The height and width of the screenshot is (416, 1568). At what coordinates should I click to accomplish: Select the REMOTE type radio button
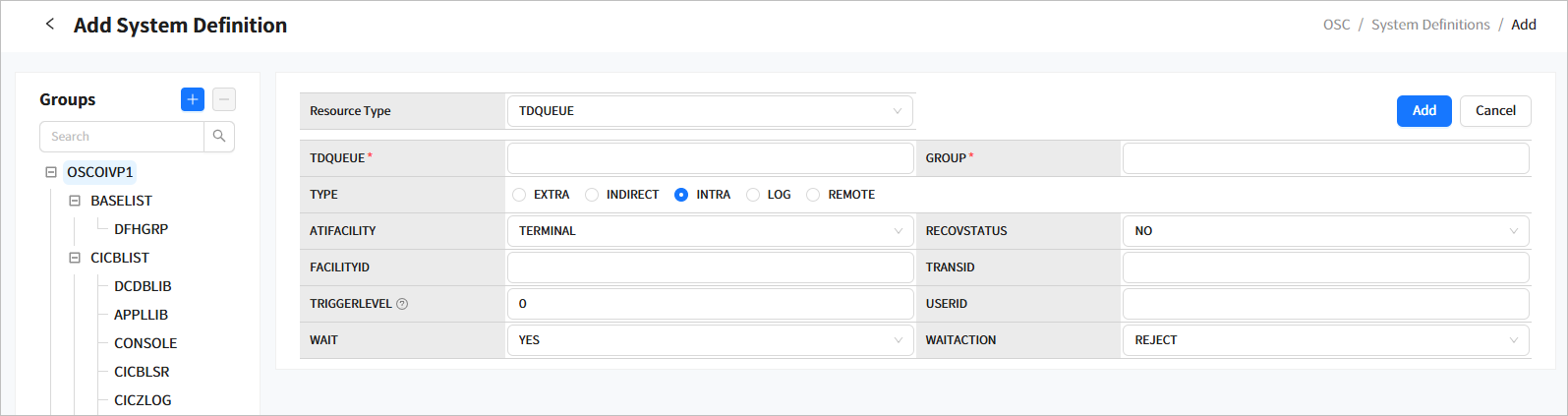813,195
